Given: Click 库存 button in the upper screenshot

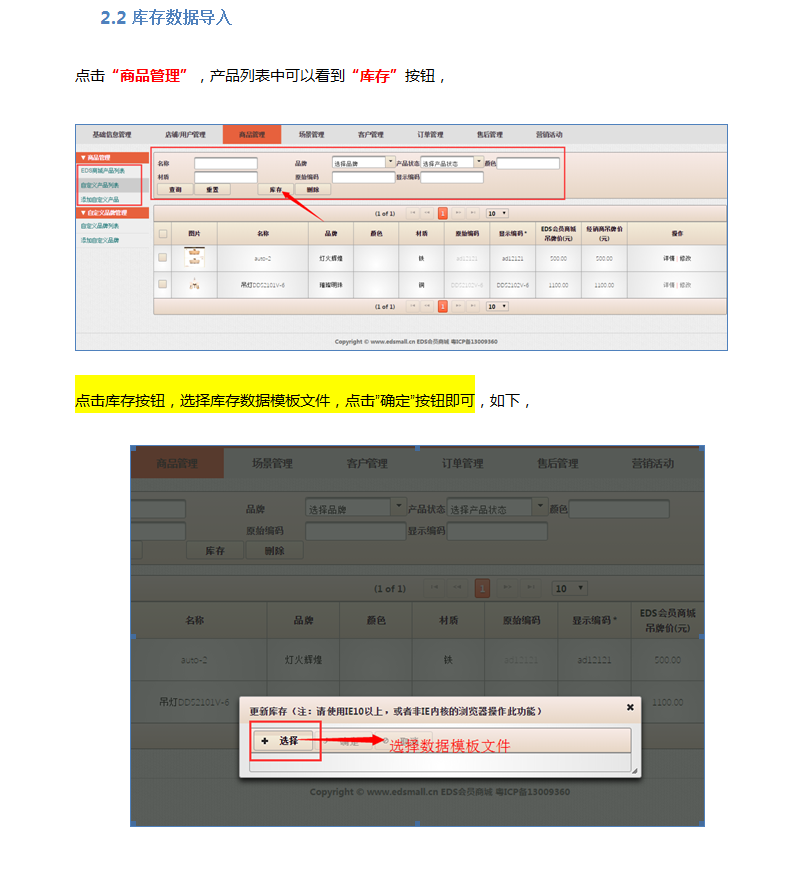Looking at the screenshot, I should [x=276, y=190].
